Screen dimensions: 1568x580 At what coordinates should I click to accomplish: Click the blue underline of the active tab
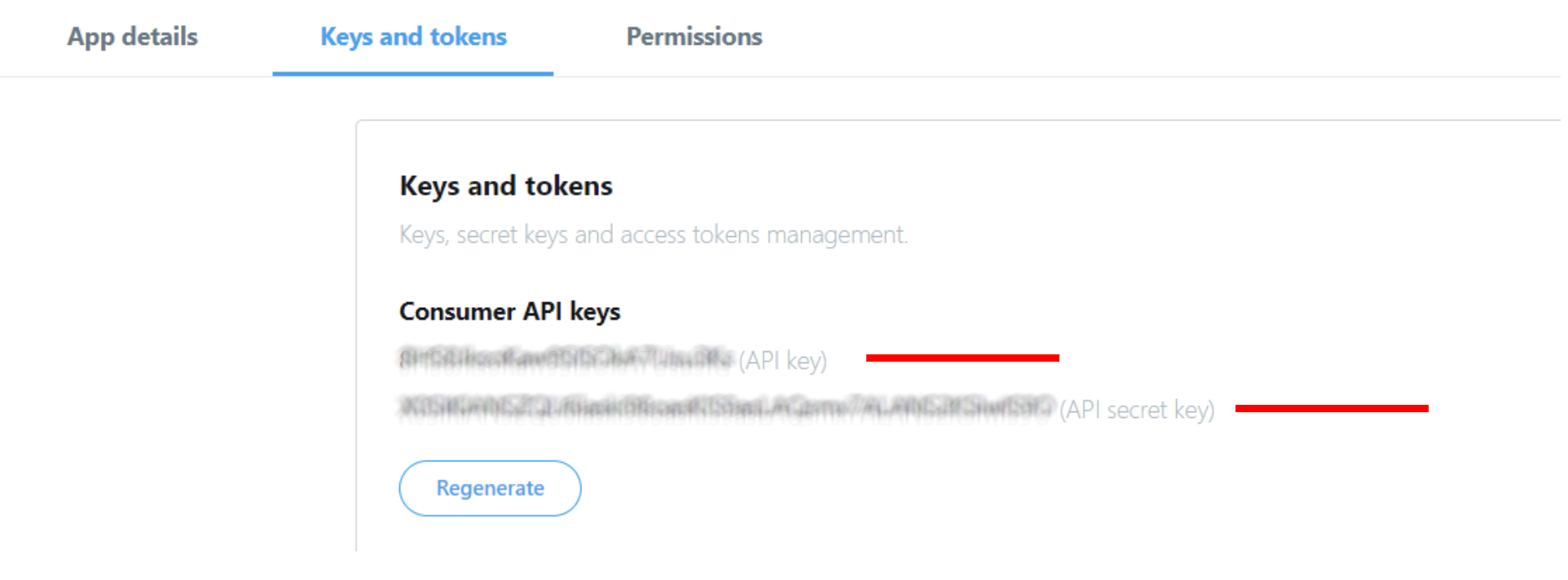tap(412, 73)
